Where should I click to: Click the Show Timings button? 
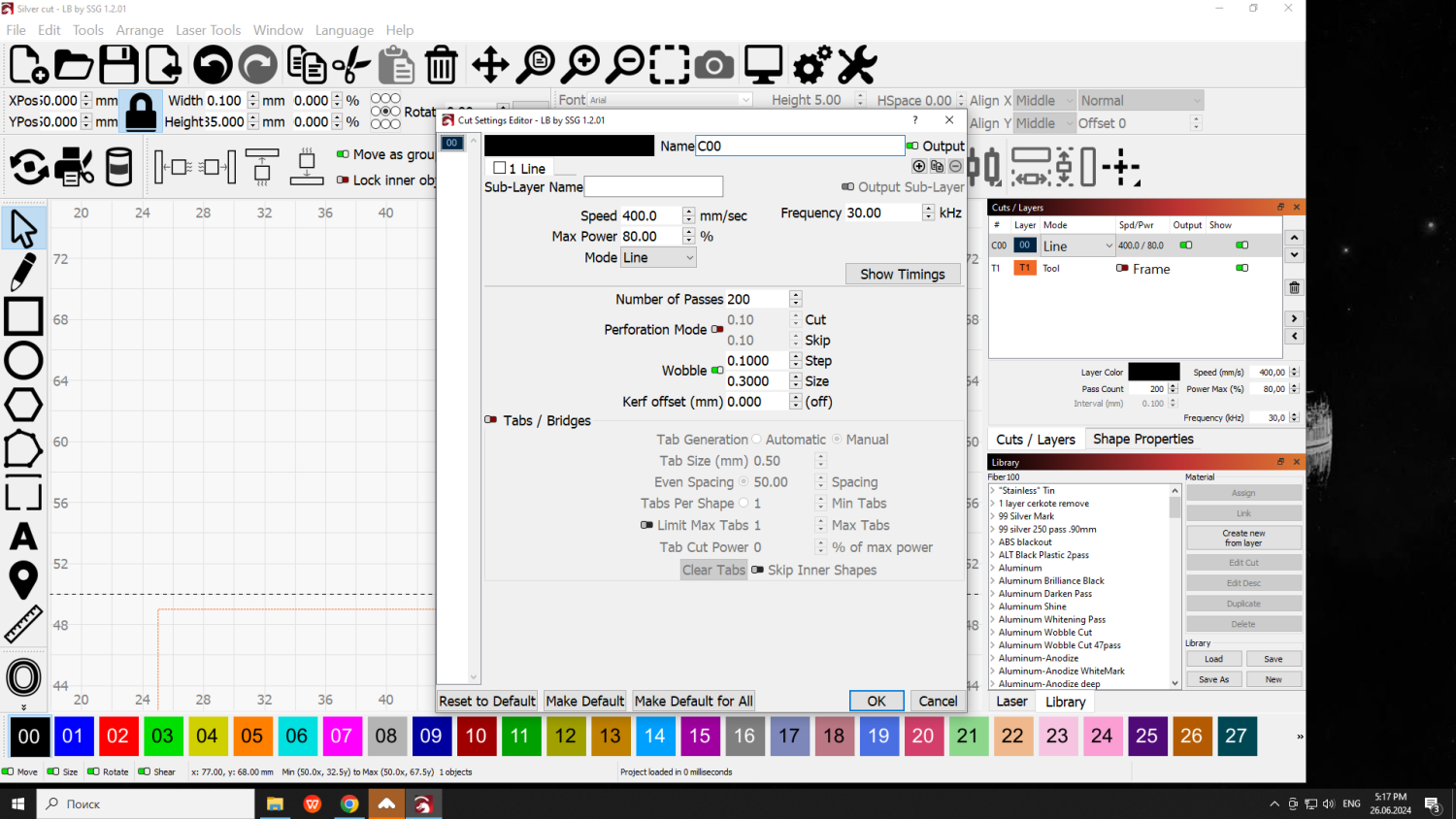[902, 274]
